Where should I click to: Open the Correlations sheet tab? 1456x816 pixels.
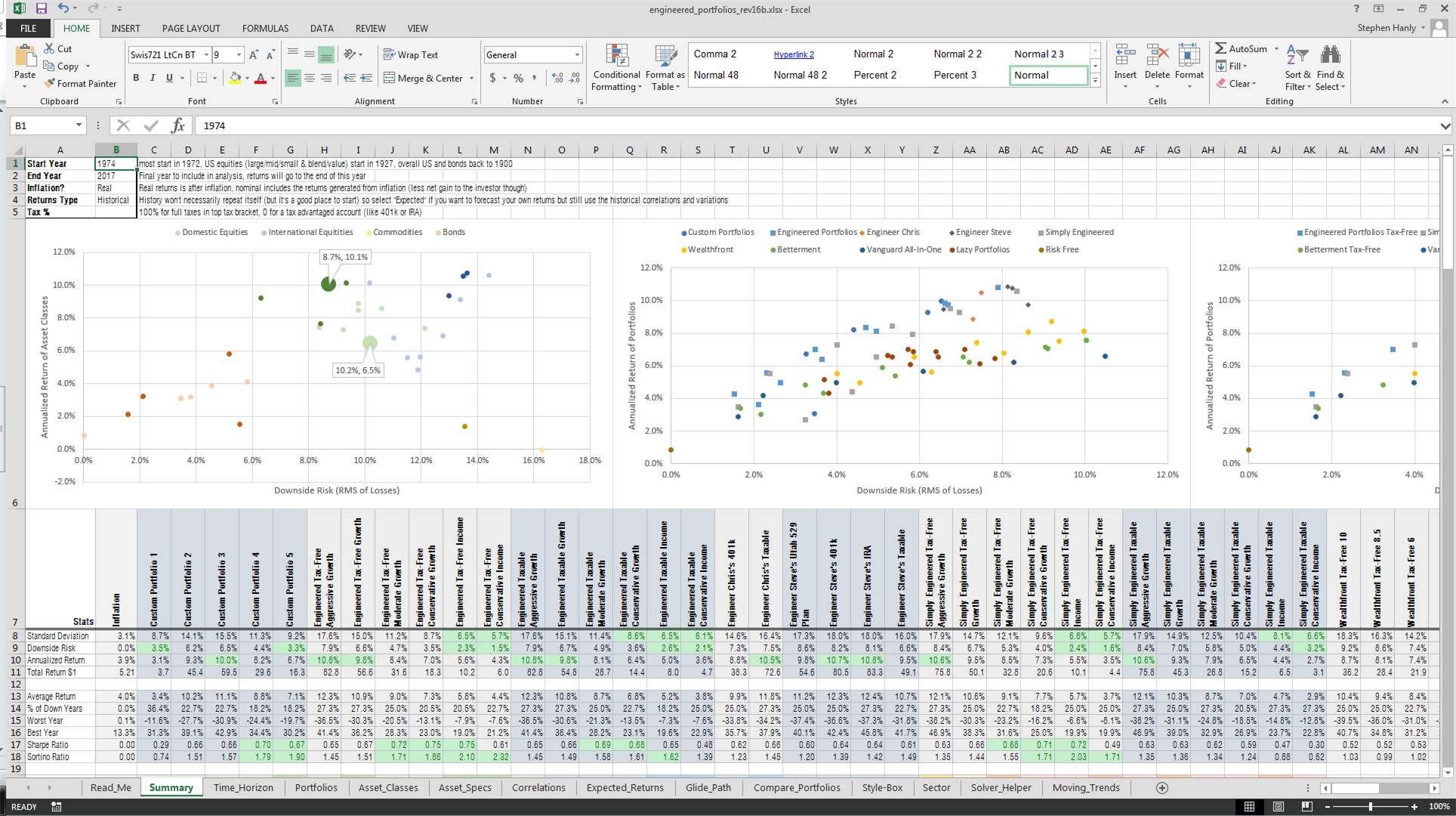pyautogui.click(x=538, y=787)
